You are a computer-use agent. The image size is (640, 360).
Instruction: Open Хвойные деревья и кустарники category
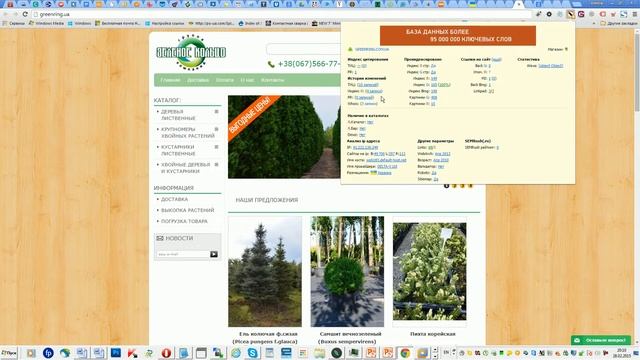[x=185, y=168]
